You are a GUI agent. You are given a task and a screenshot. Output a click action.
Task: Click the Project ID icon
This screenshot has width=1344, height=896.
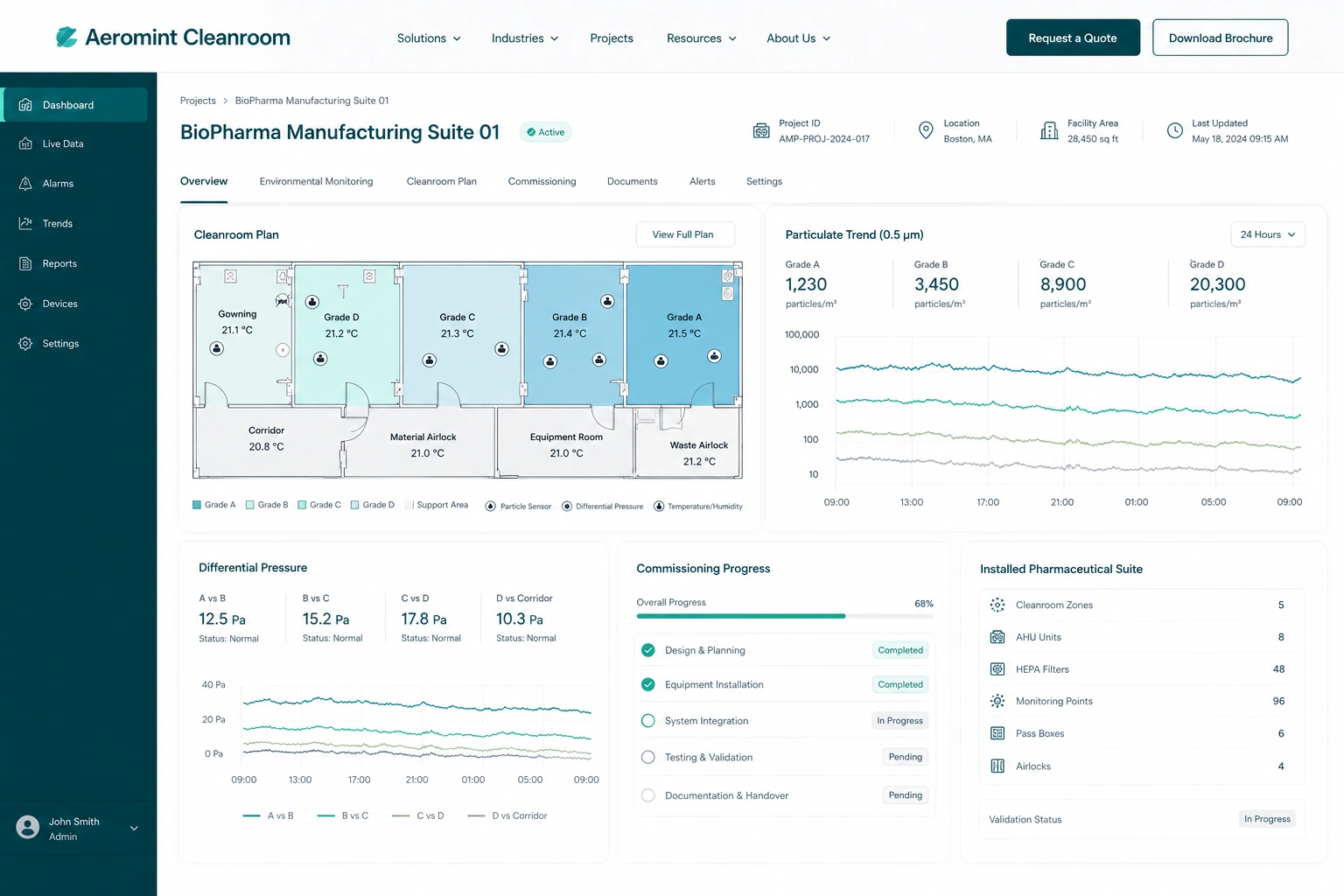coord(761,131)
